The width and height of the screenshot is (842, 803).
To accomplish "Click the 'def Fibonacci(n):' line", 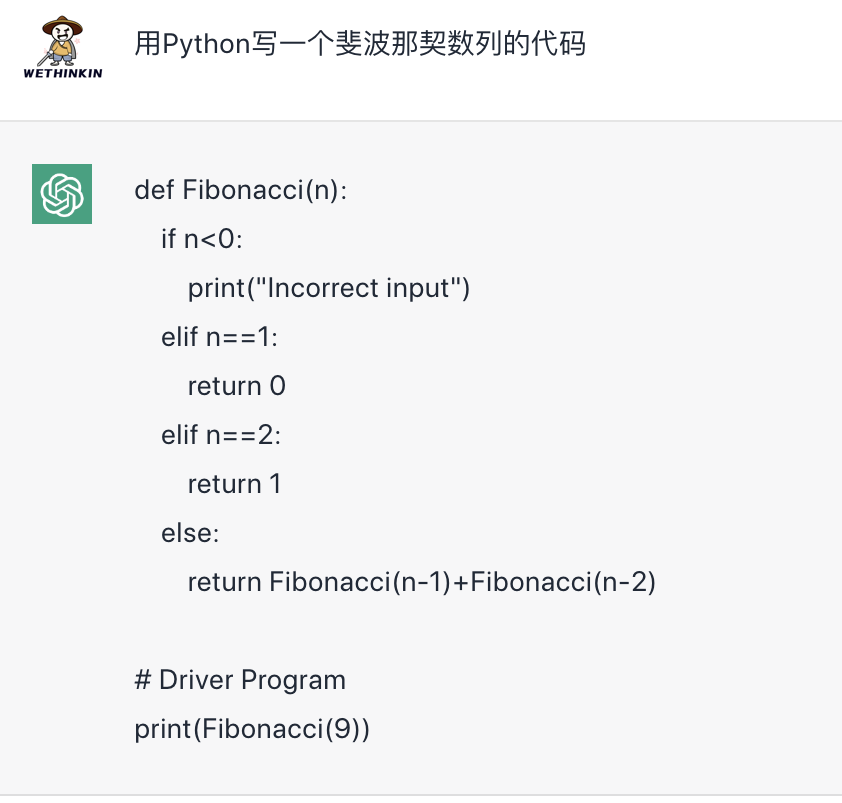I will pos(241,190).
